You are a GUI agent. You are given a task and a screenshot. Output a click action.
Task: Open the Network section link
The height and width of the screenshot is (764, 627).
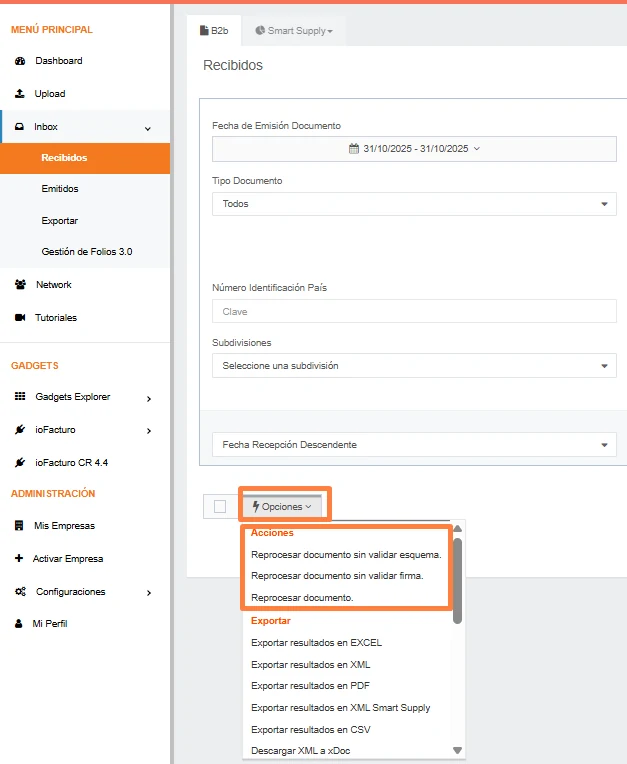coord(54,285)
